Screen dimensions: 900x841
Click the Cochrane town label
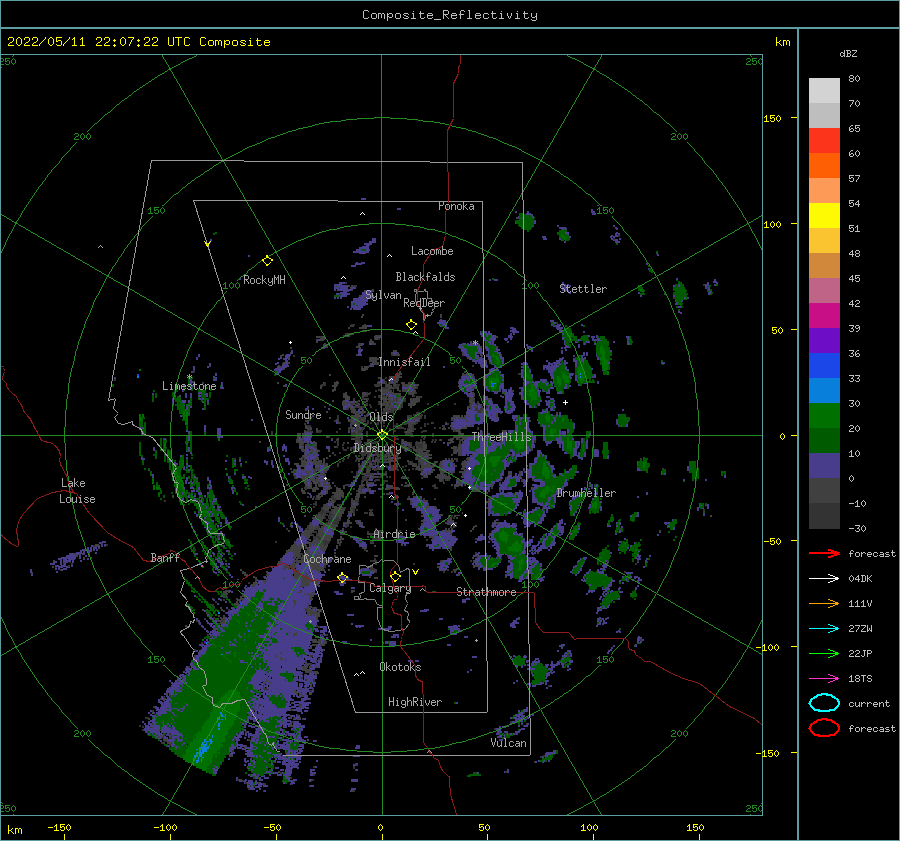click(x=327, y=559)
